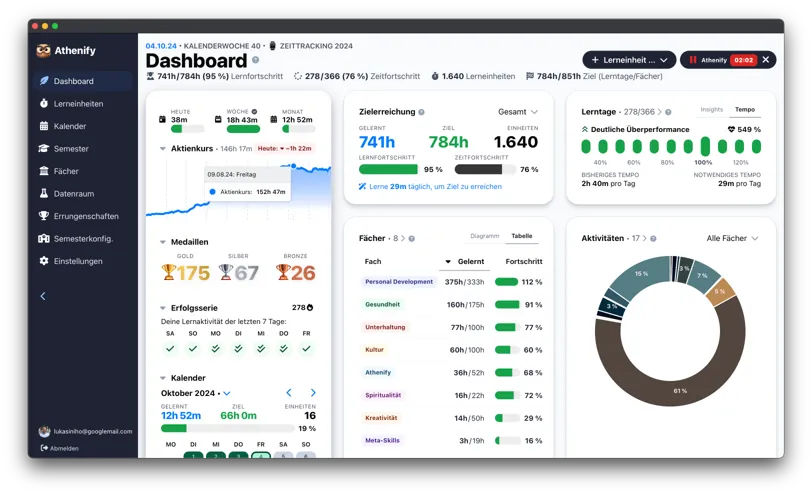
Task: Click the 278 streak counter
Action: pos(302,308)
